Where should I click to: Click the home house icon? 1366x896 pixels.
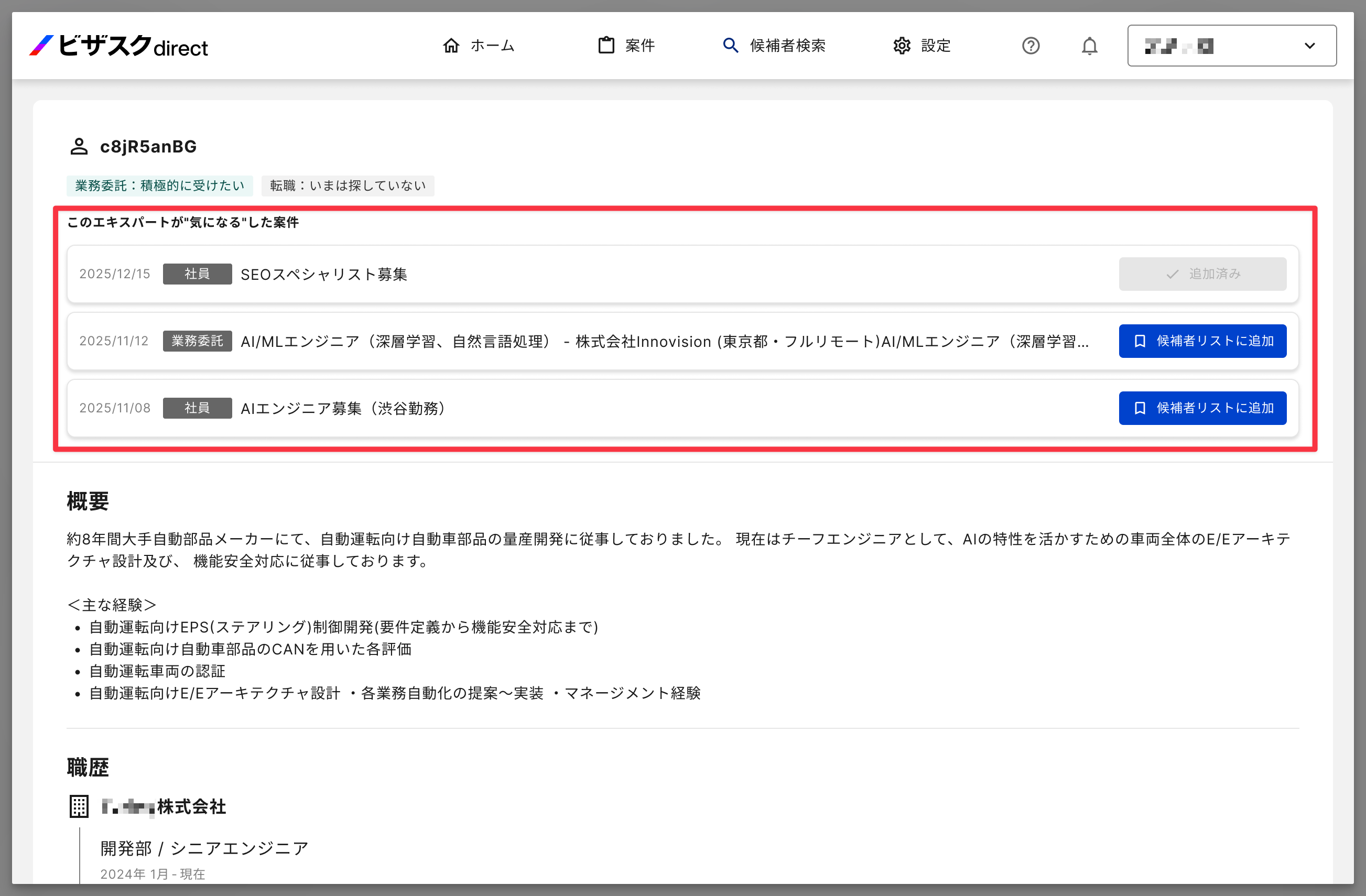click(x=451, y=45)
